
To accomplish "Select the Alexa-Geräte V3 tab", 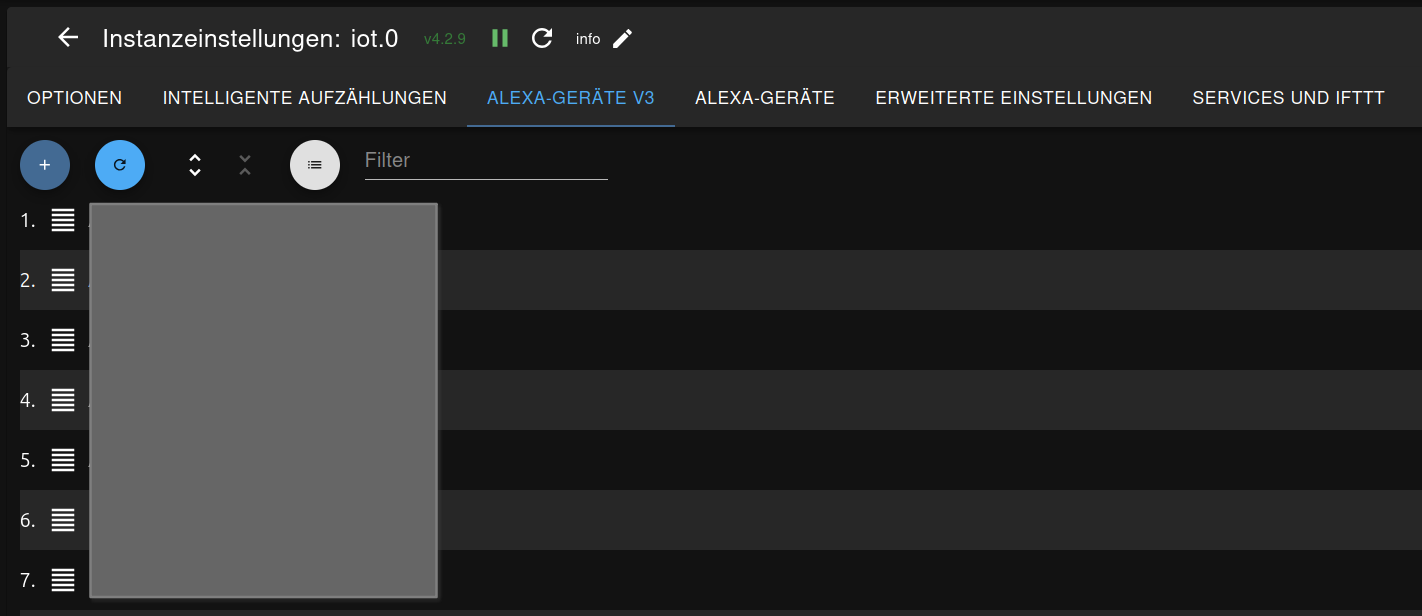I will click(571, 98).
